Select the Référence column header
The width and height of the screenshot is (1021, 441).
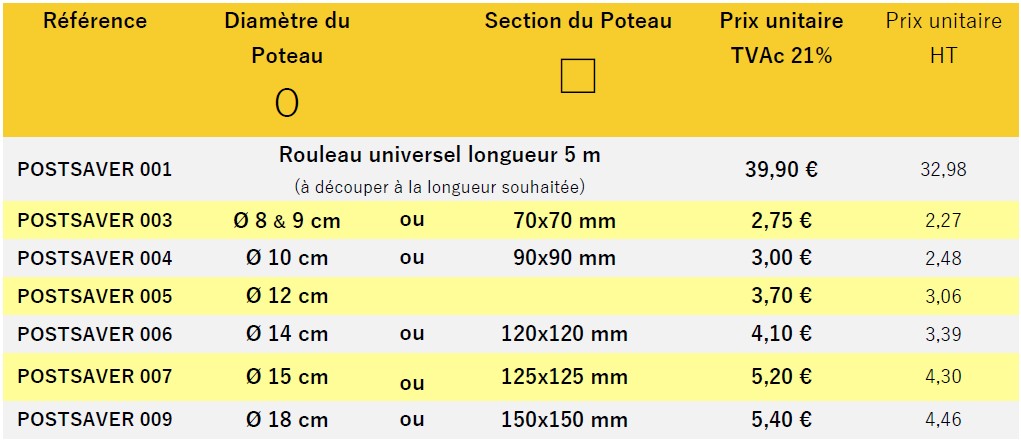(95, 21)
